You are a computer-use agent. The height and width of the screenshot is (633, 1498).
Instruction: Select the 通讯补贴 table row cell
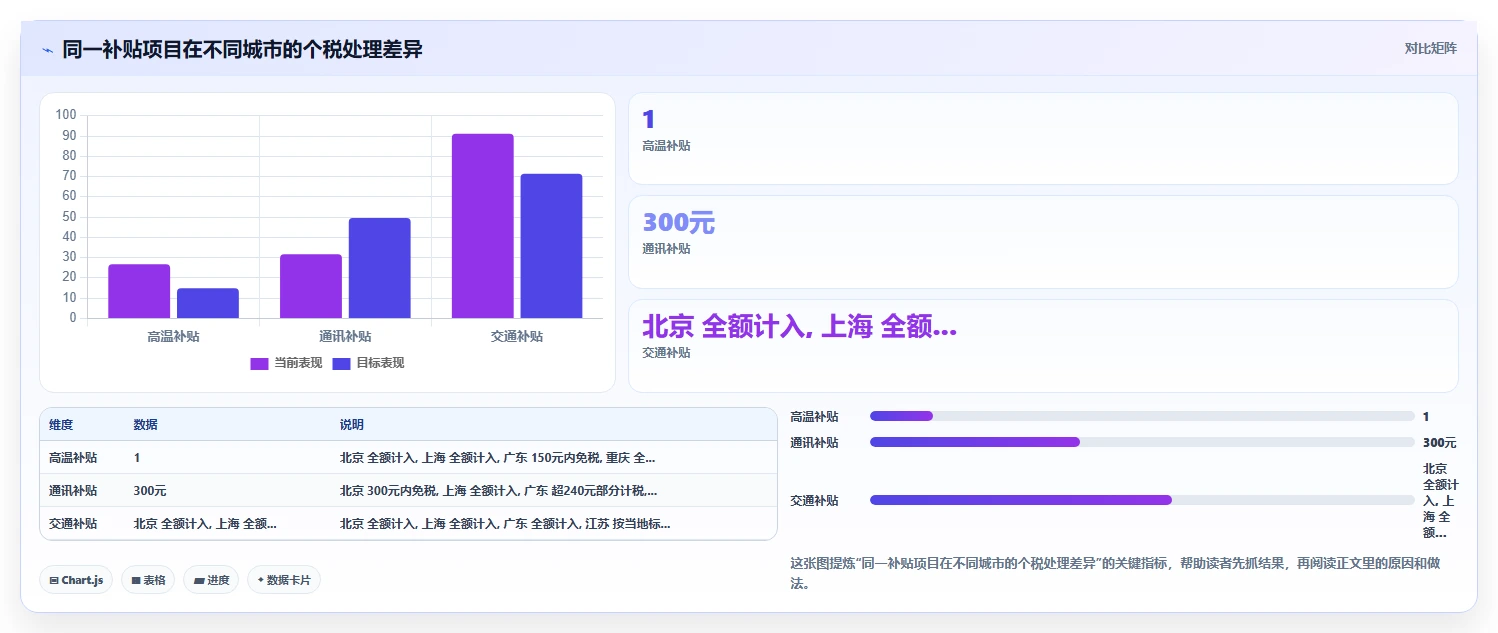coord(73,491)
